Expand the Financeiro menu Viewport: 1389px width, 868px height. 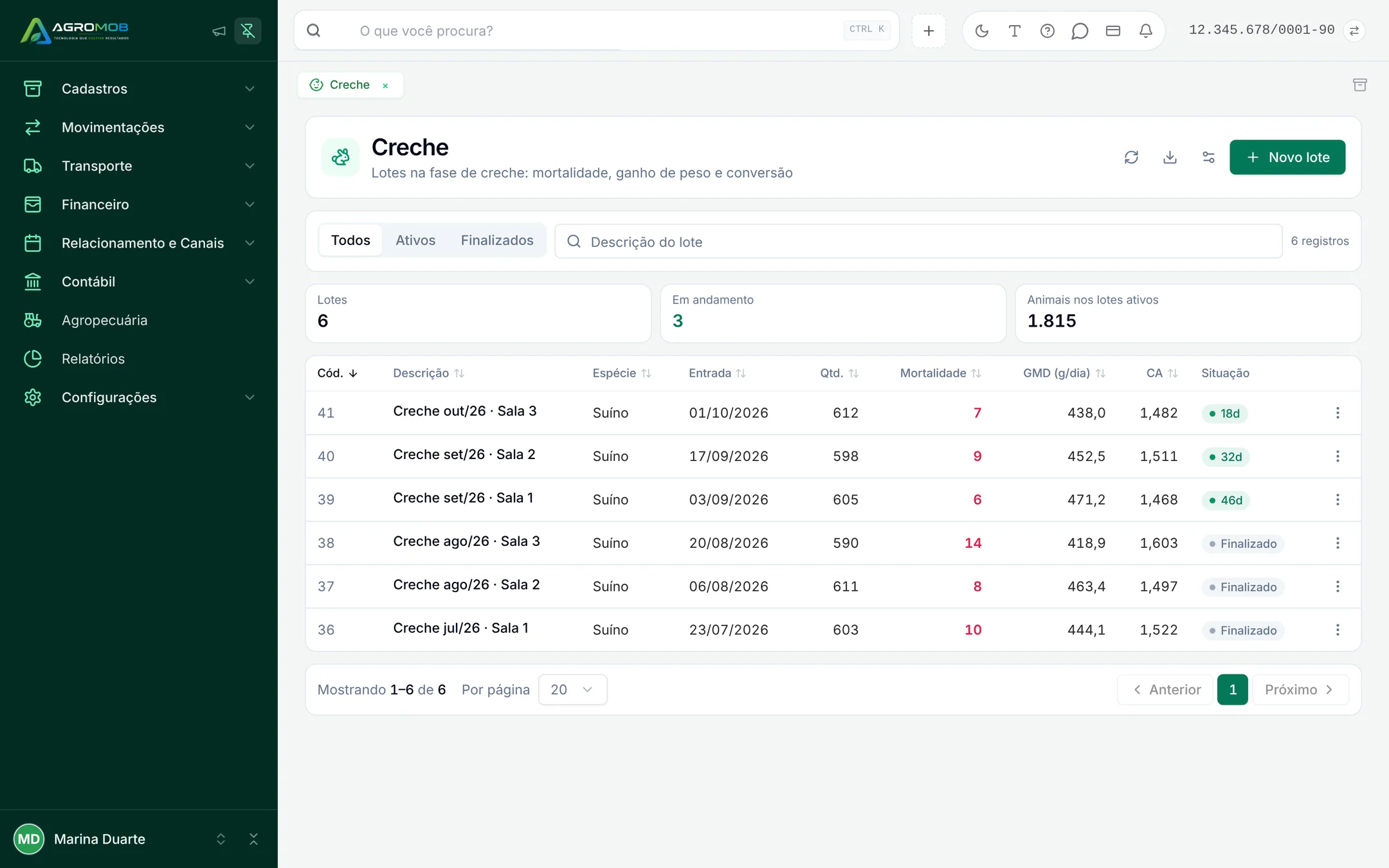[139, 204]
